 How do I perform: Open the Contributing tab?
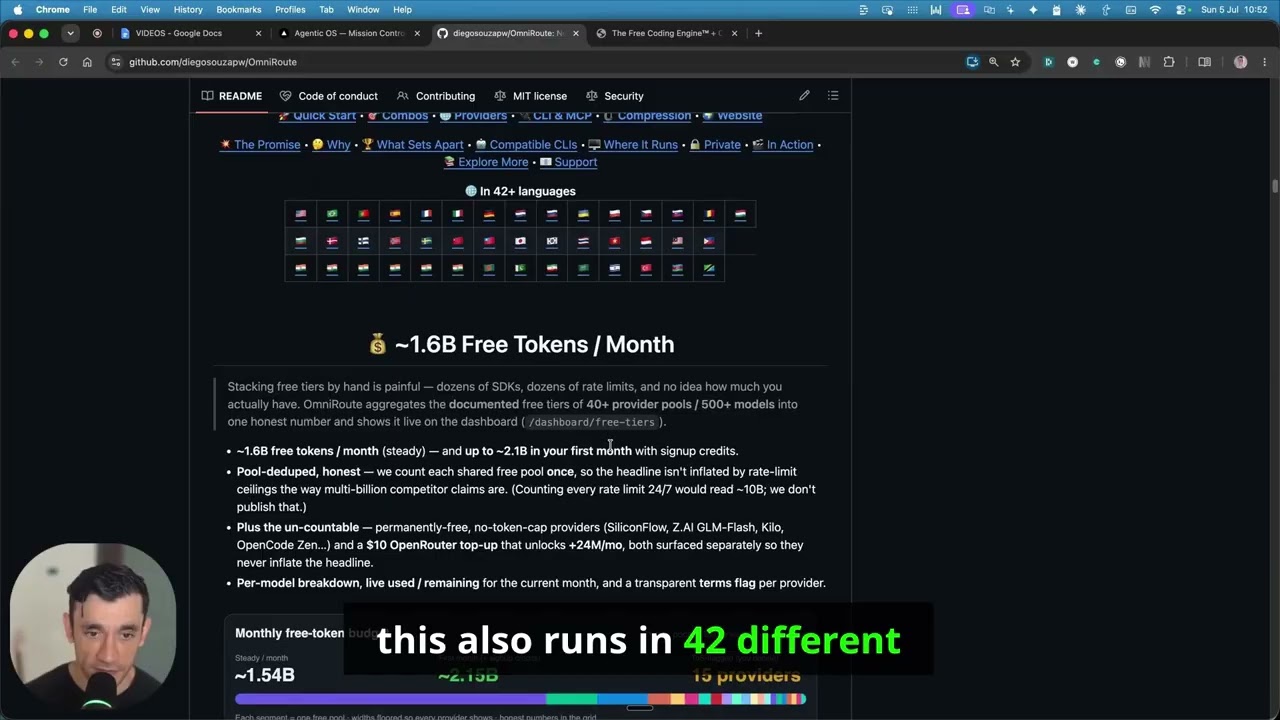click(436, 96)
